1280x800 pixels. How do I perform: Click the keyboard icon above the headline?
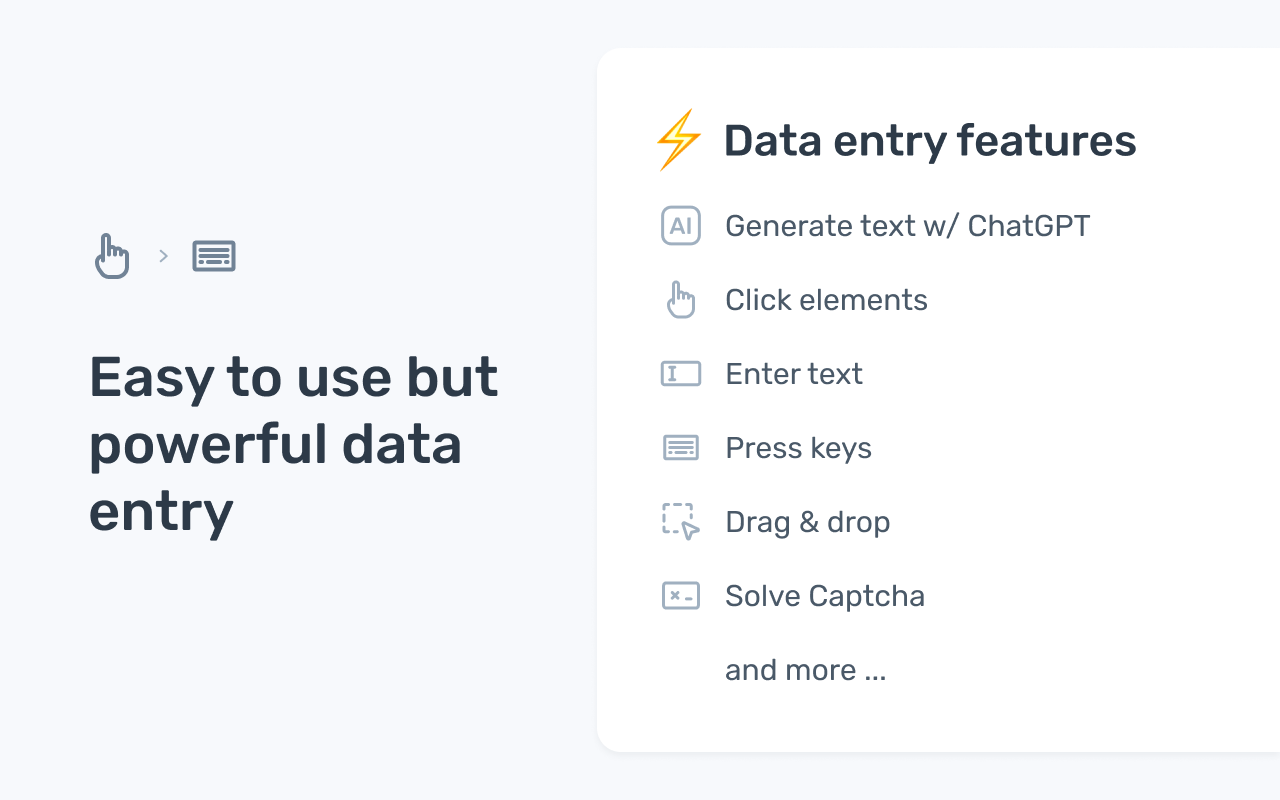(x=214, y=256)
